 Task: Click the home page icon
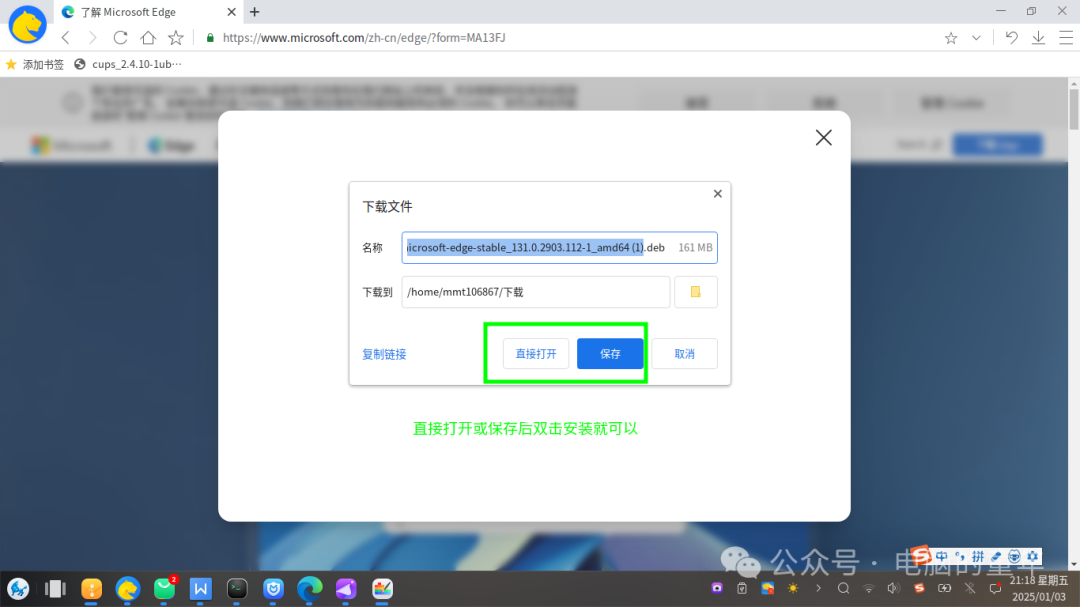148,37
